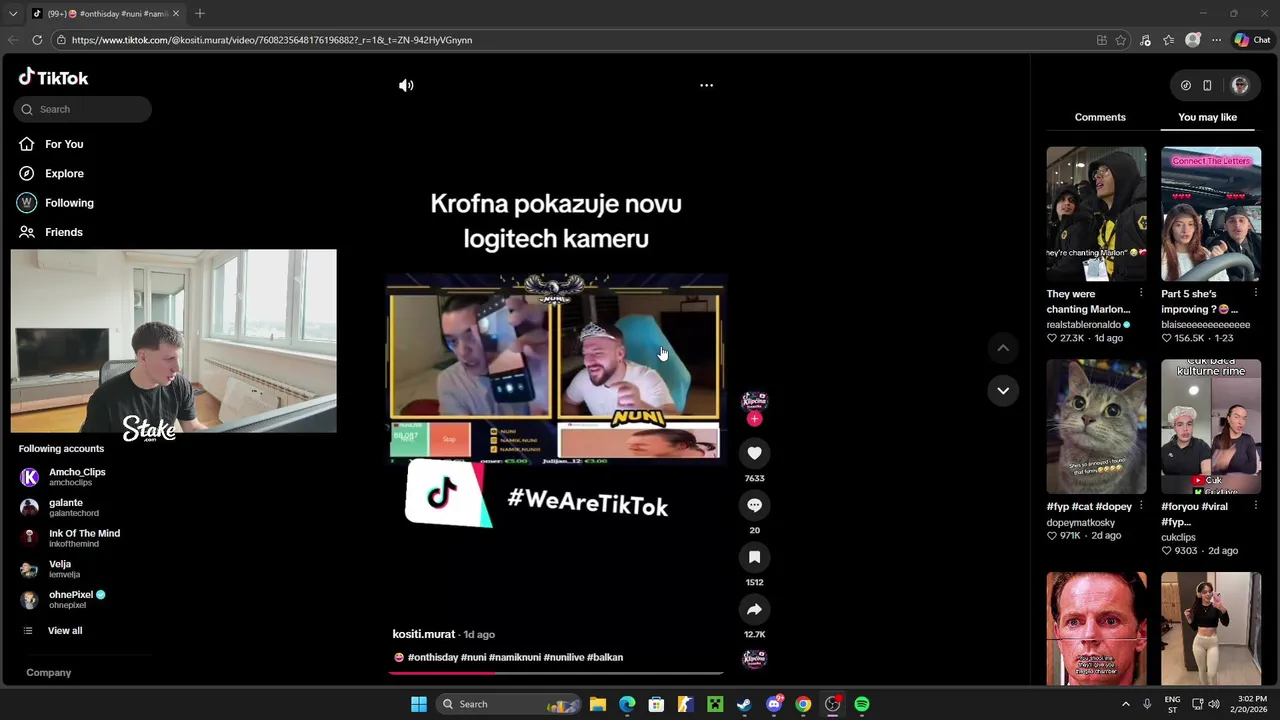Switch to the You may like tab
Screen dimensions: 1280x720
pos(1207,117)
